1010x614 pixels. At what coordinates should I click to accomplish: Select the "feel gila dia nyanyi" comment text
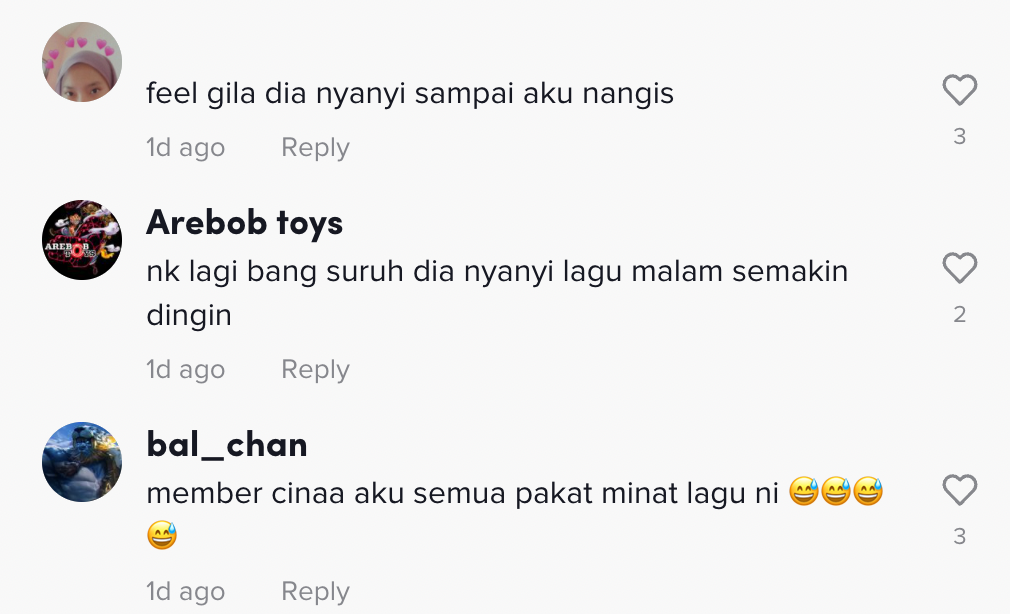pyautogui.click(x=410, y=94)
